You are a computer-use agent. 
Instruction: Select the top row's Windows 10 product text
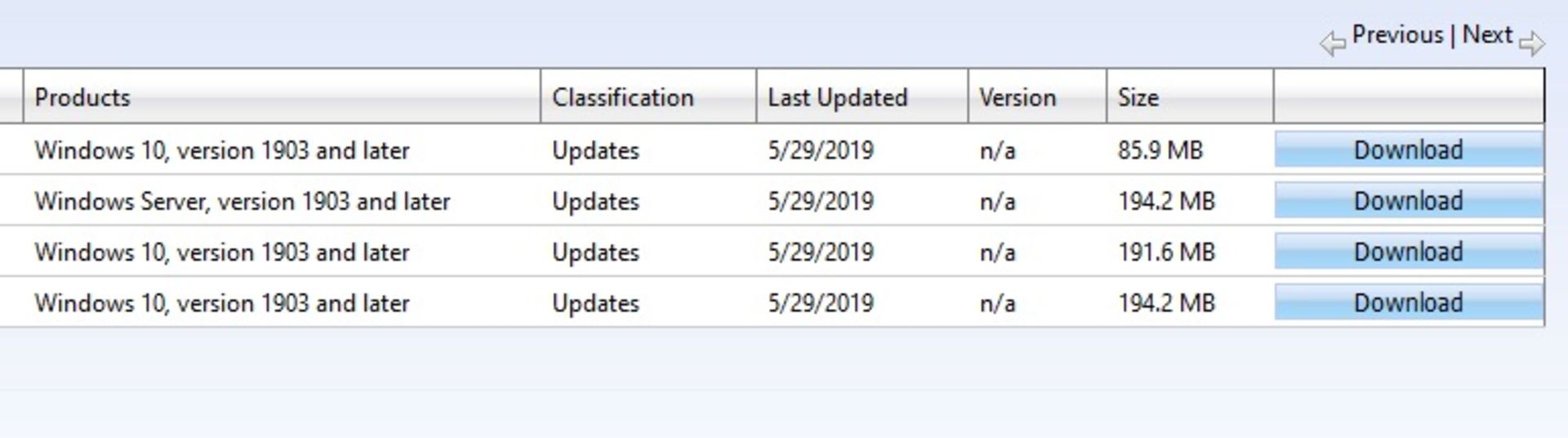point(221,151)
